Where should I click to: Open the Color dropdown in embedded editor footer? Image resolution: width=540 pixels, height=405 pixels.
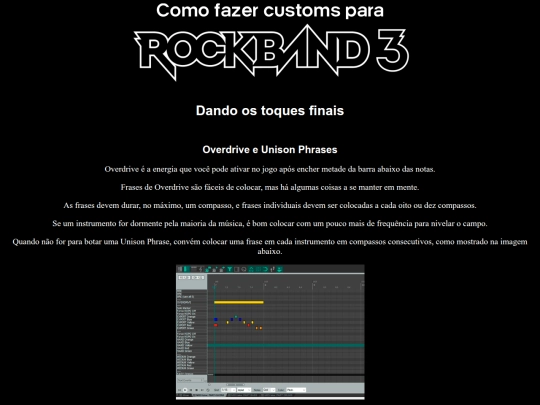click(296, 390)
